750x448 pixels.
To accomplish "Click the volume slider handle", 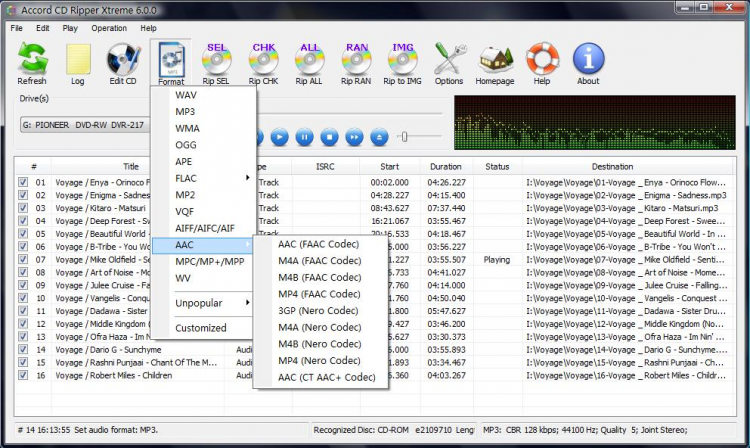I will [404, 137].
